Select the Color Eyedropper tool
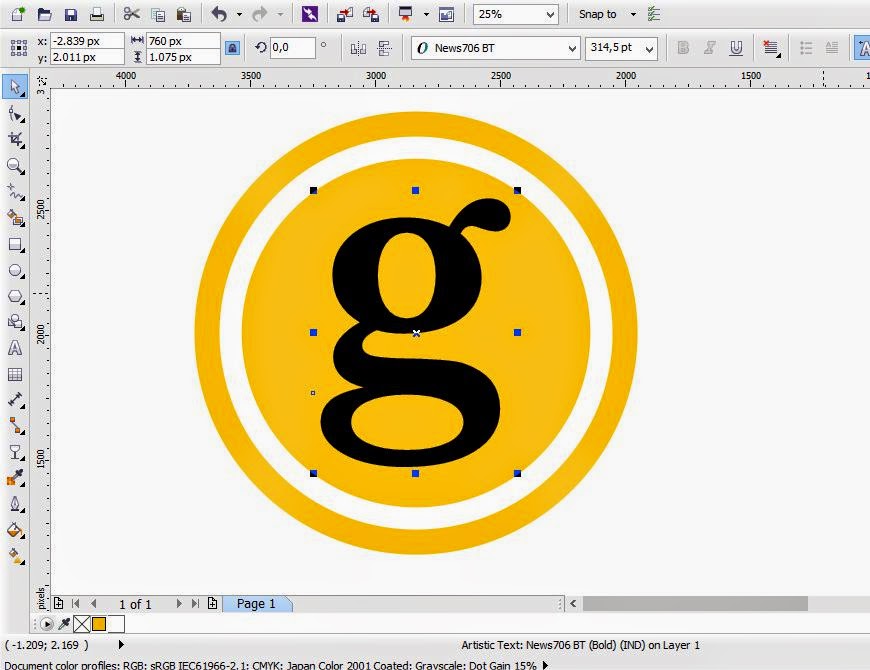870x670 pixels. [x=16, y=478]
